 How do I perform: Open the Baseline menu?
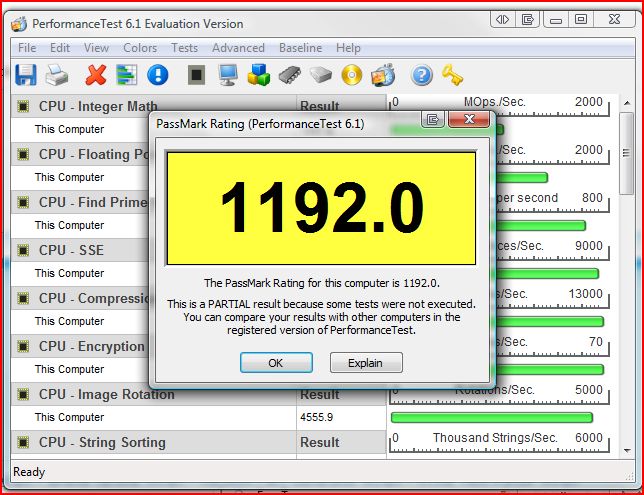click(300, 48)
